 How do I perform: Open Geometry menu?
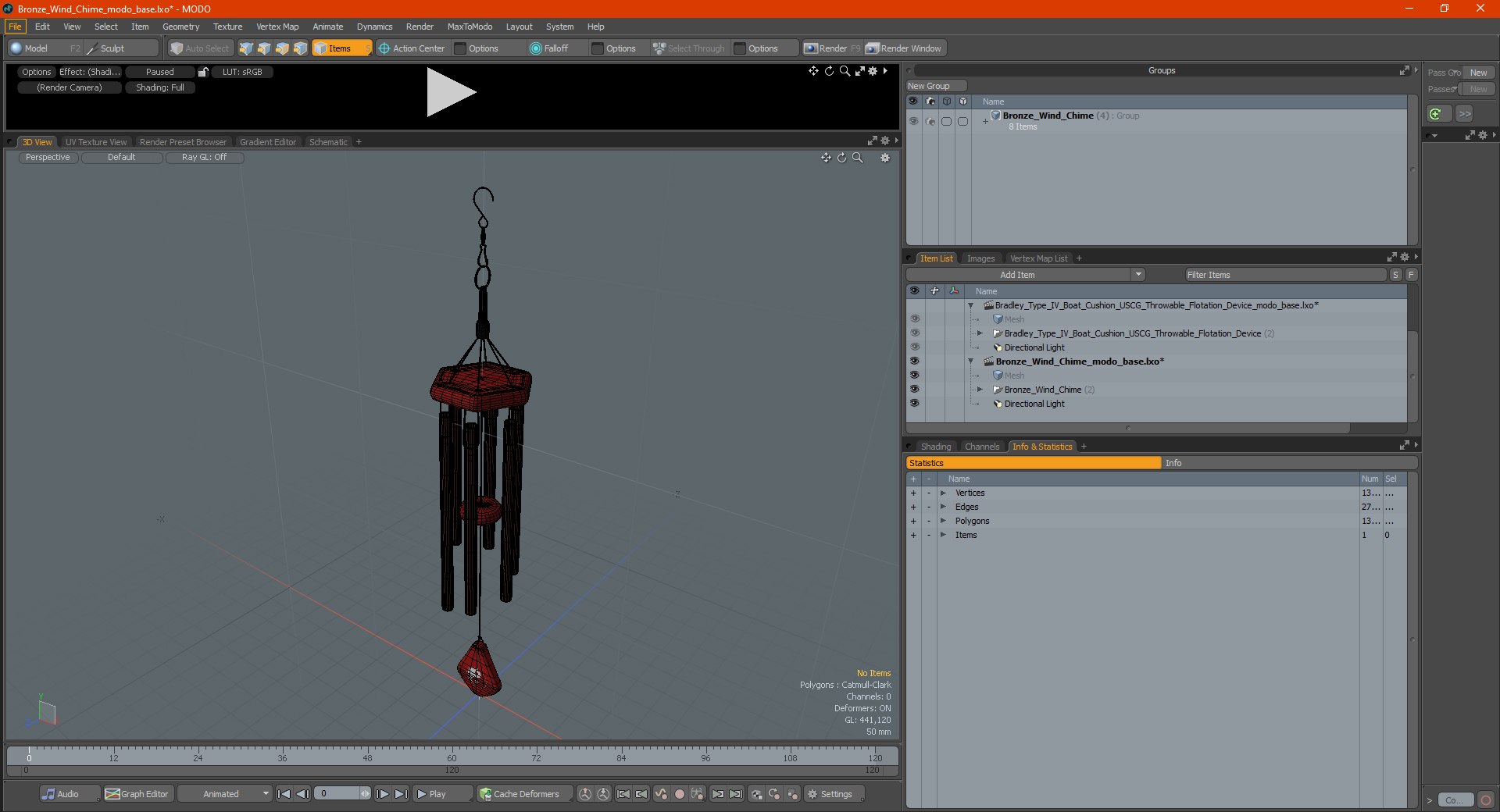(x=180, y=27)
